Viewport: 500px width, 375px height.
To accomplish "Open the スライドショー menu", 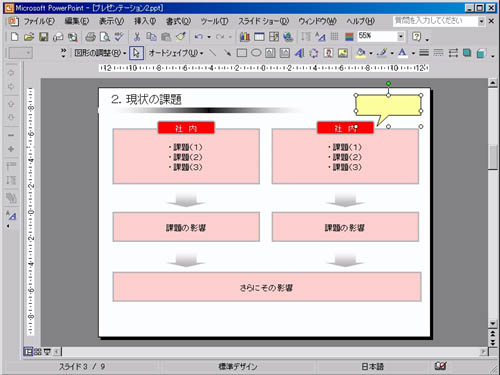I will 263,21.
